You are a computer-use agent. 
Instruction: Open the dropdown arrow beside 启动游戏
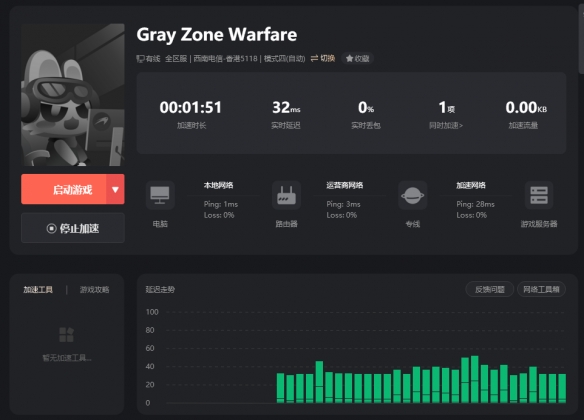tap(115, 189)
